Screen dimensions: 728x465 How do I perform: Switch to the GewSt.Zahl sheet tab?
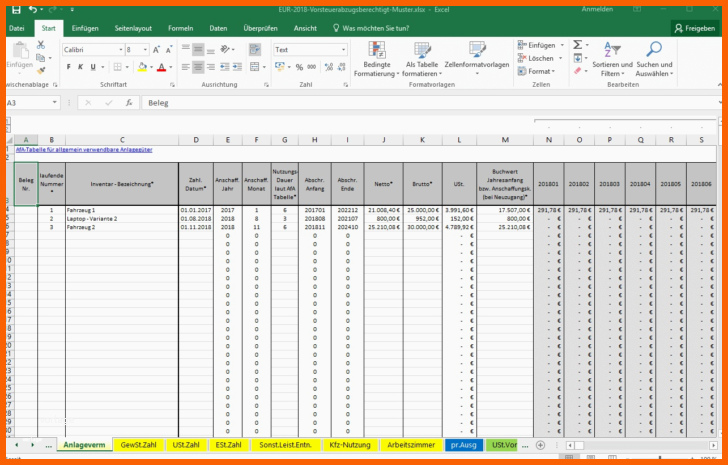click(138, 445)
